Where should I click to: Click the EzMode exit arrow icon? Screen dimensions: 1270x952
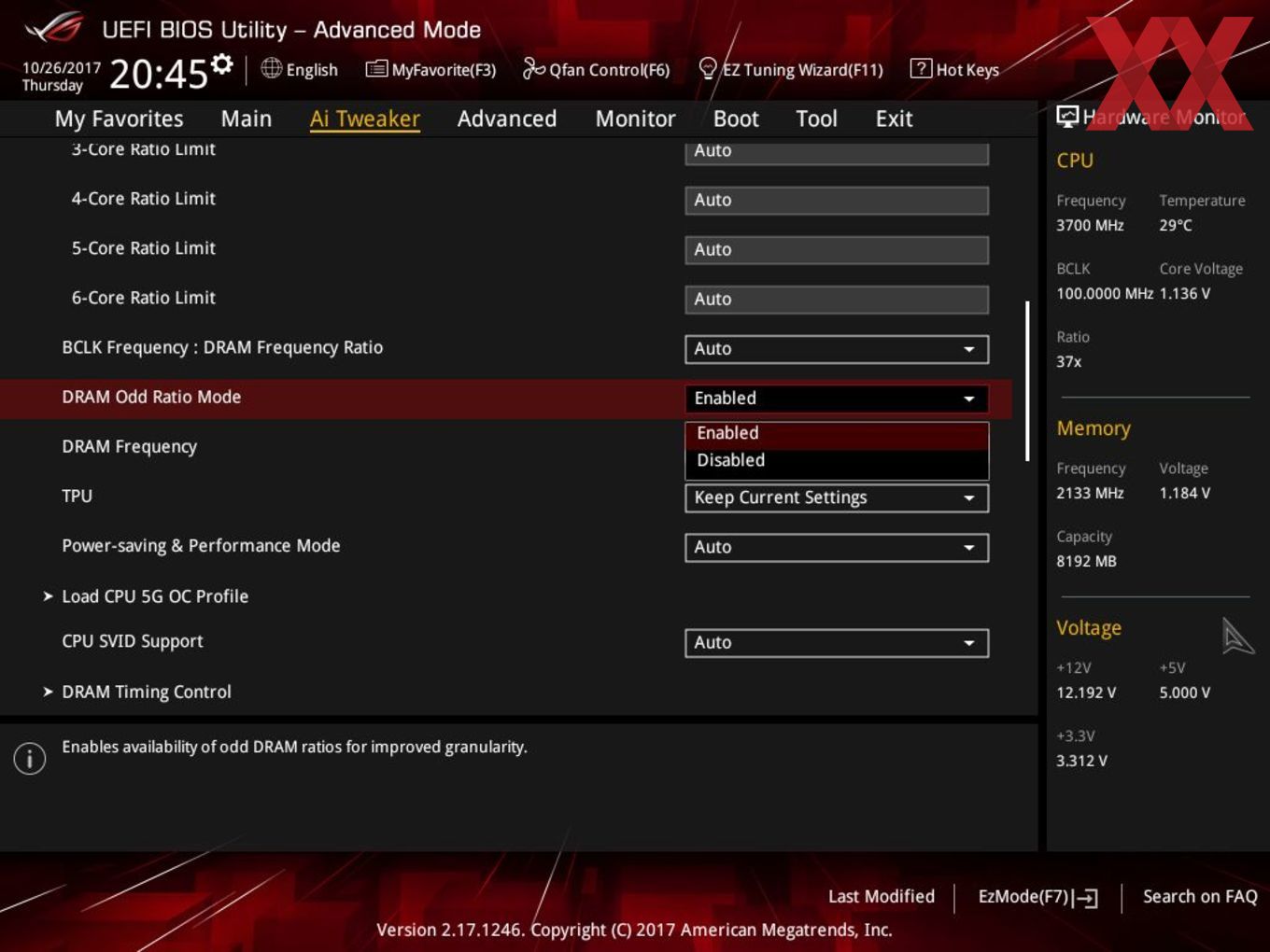click(1085, 898)
